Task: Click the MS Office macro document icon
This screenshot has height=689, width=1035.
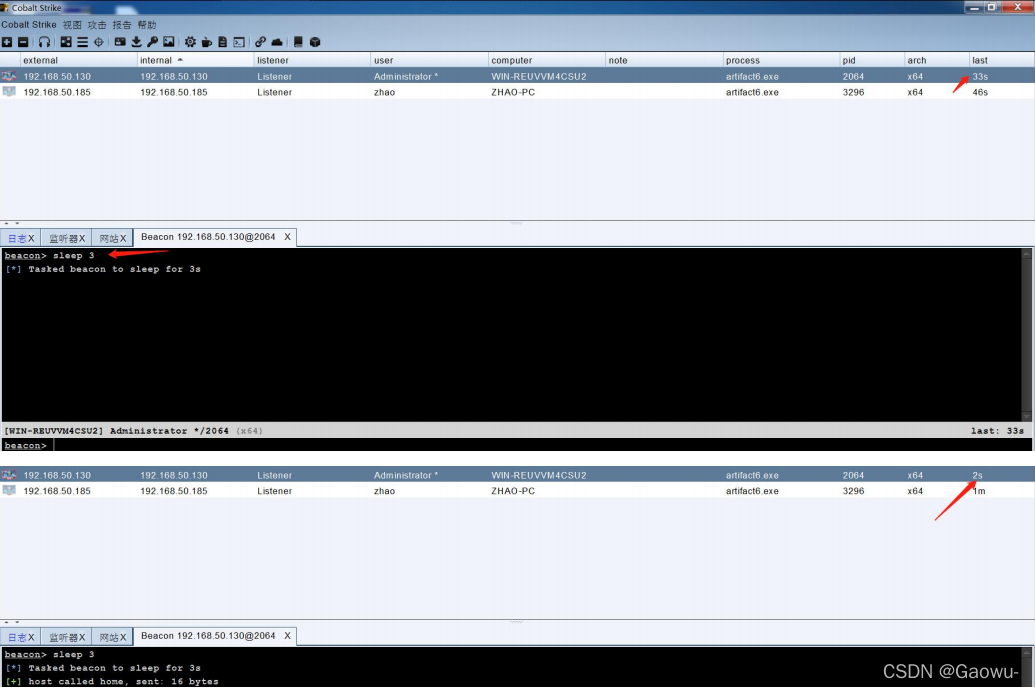Action: [222, 42]
